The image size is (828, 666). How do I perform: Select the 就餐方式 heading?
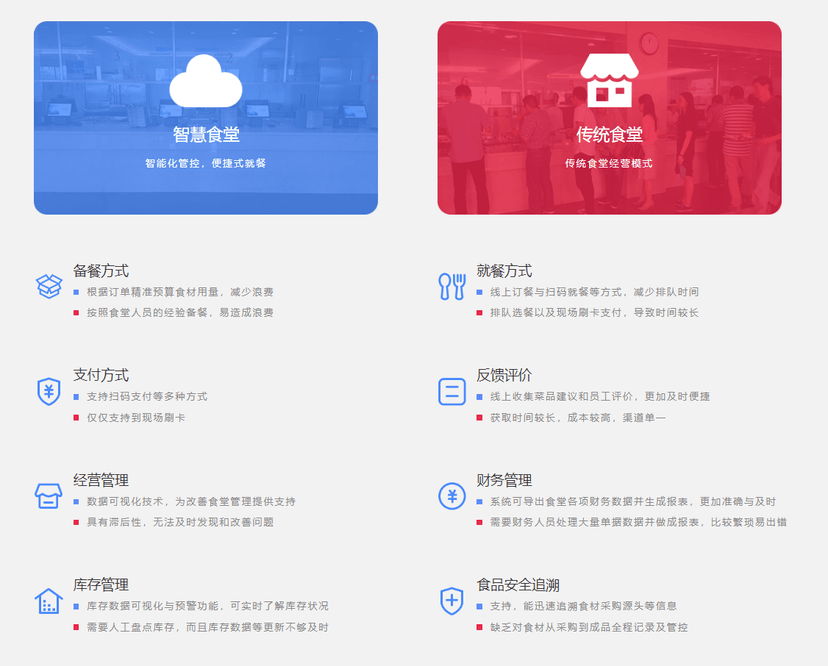tap(504, 271)
